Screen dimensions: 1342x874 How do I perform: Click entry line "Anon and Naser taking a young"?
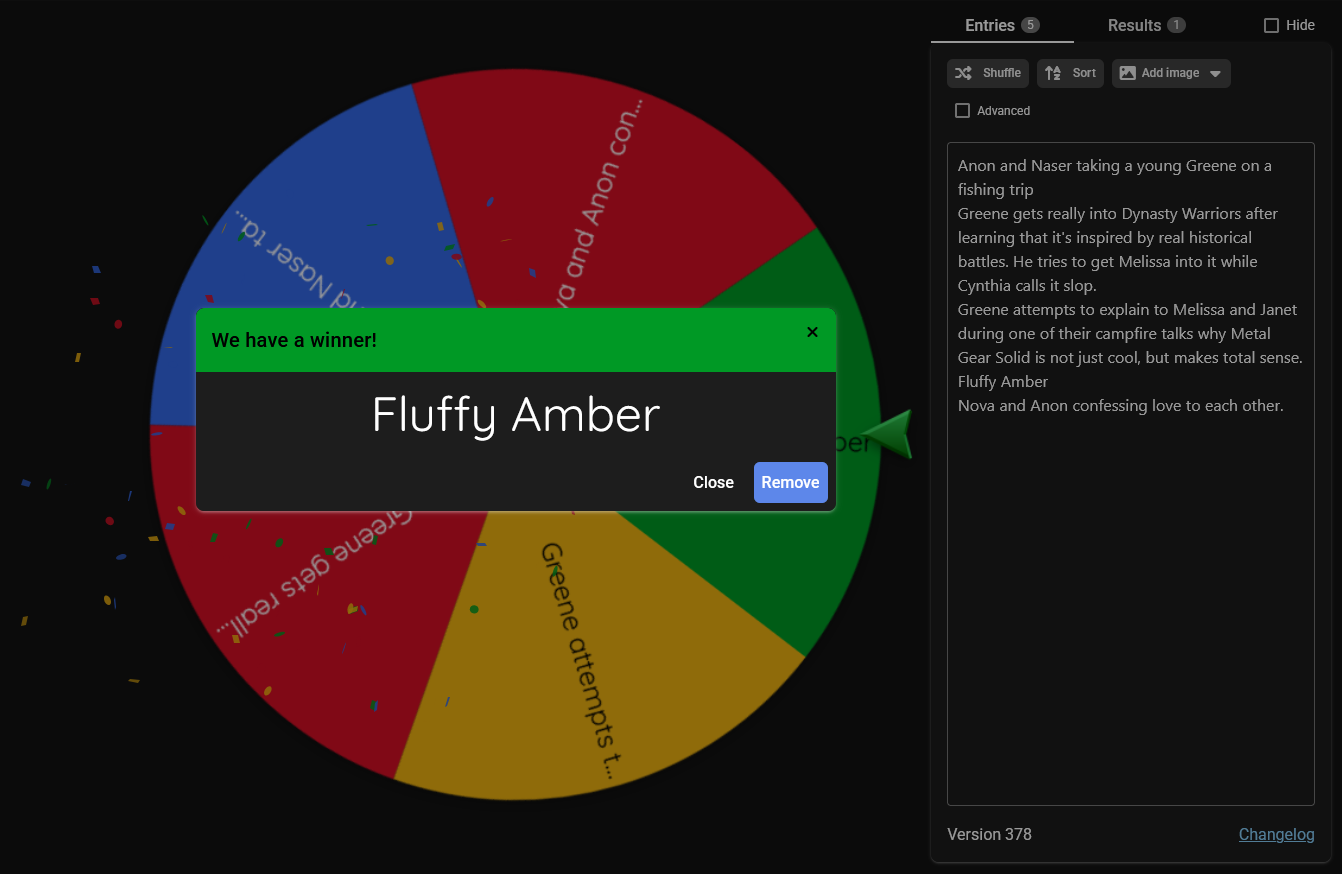click(1115, 177)
